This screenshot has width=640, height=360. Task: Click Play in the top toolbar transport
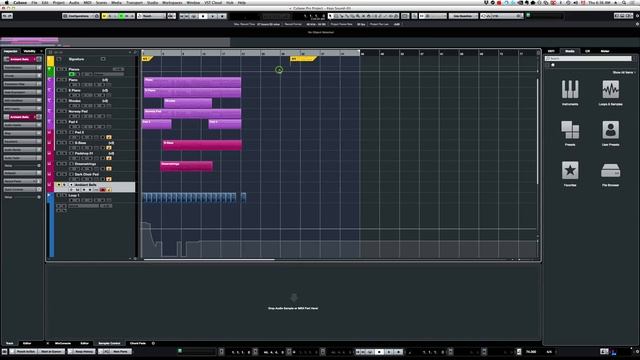(213, 16)
